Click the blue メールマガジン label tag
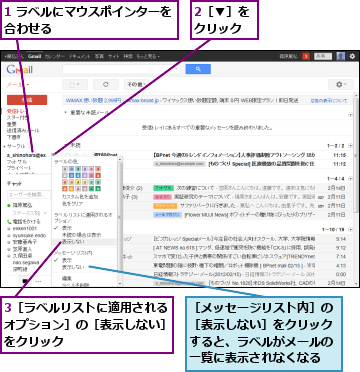Image resolution: width=360 pixels, height=372 pixels. click(x=167, y=215)
